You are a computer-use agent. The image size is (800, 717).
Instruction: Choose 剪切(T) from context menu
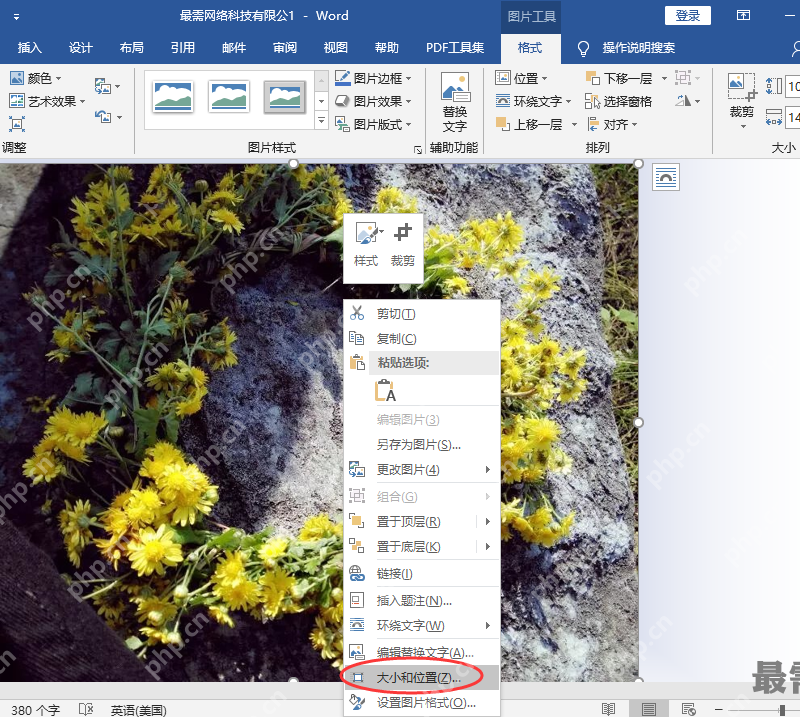tap(421, 313)
